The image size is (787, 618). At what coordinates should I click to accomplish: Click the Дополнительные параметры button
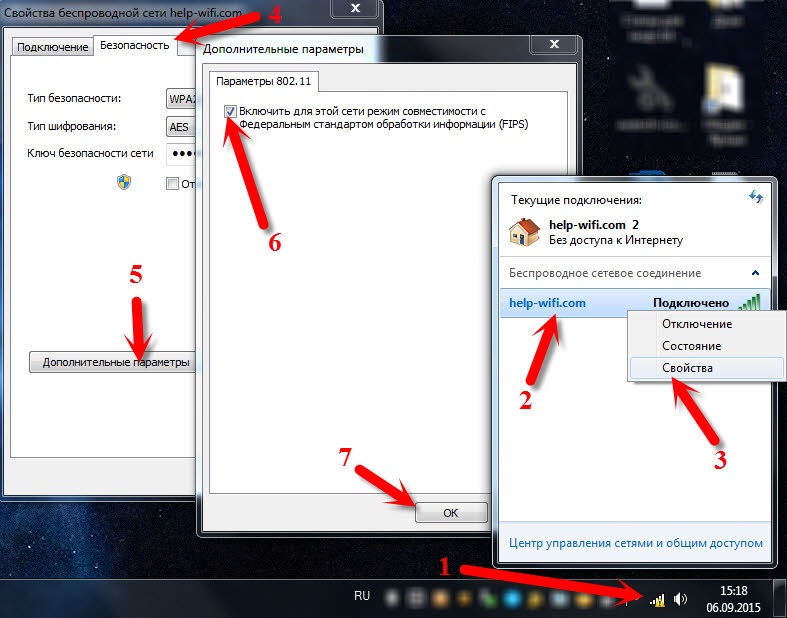(x=113, y=362)
